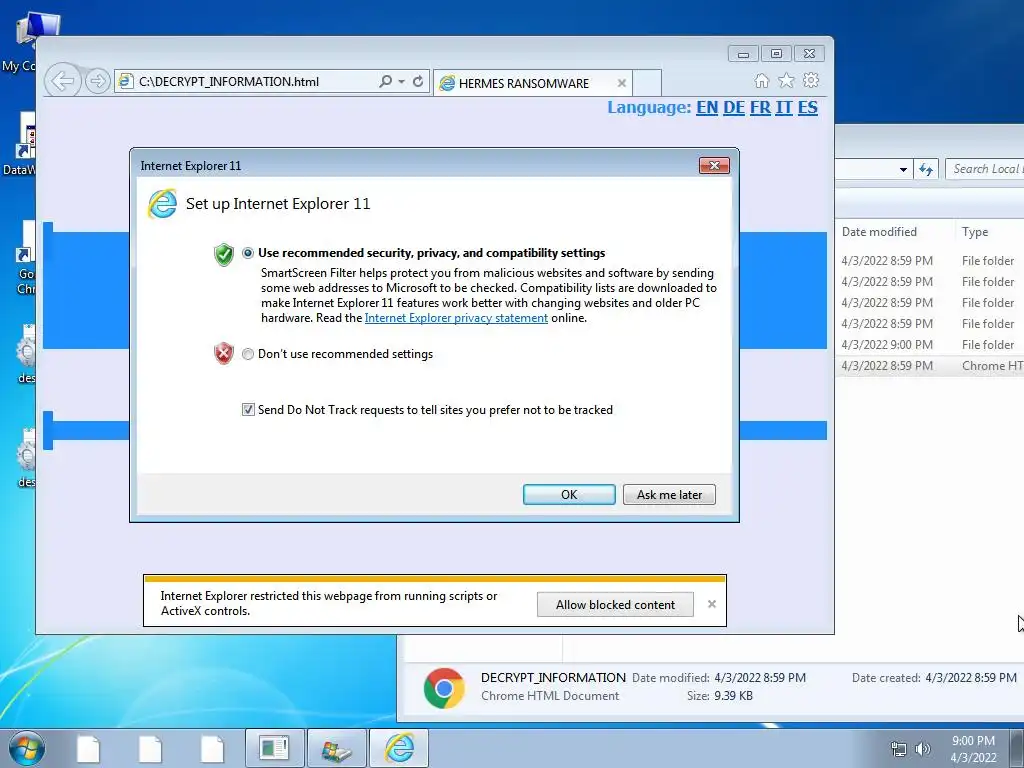The image size is (1024, 768).
Task: Open the first blank document taskbar icon
Action: (x=88, y=748)
